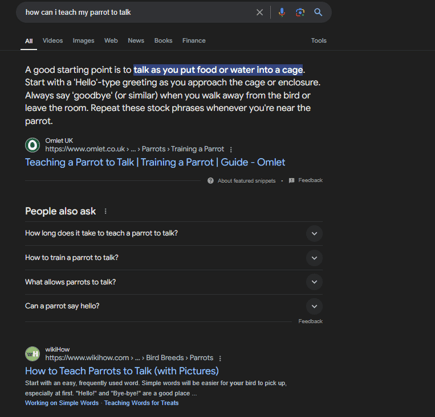This screenshot has height=417, width=435.
Task: Expand "Can a parrot say hello?" question
Action: click(174, 306)
